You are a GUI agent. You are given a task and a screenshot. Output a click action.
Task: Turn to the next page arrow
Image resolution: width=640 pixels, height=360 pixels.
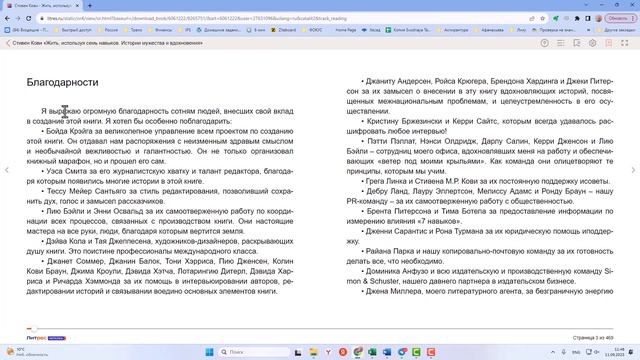(x=633, y=170)
